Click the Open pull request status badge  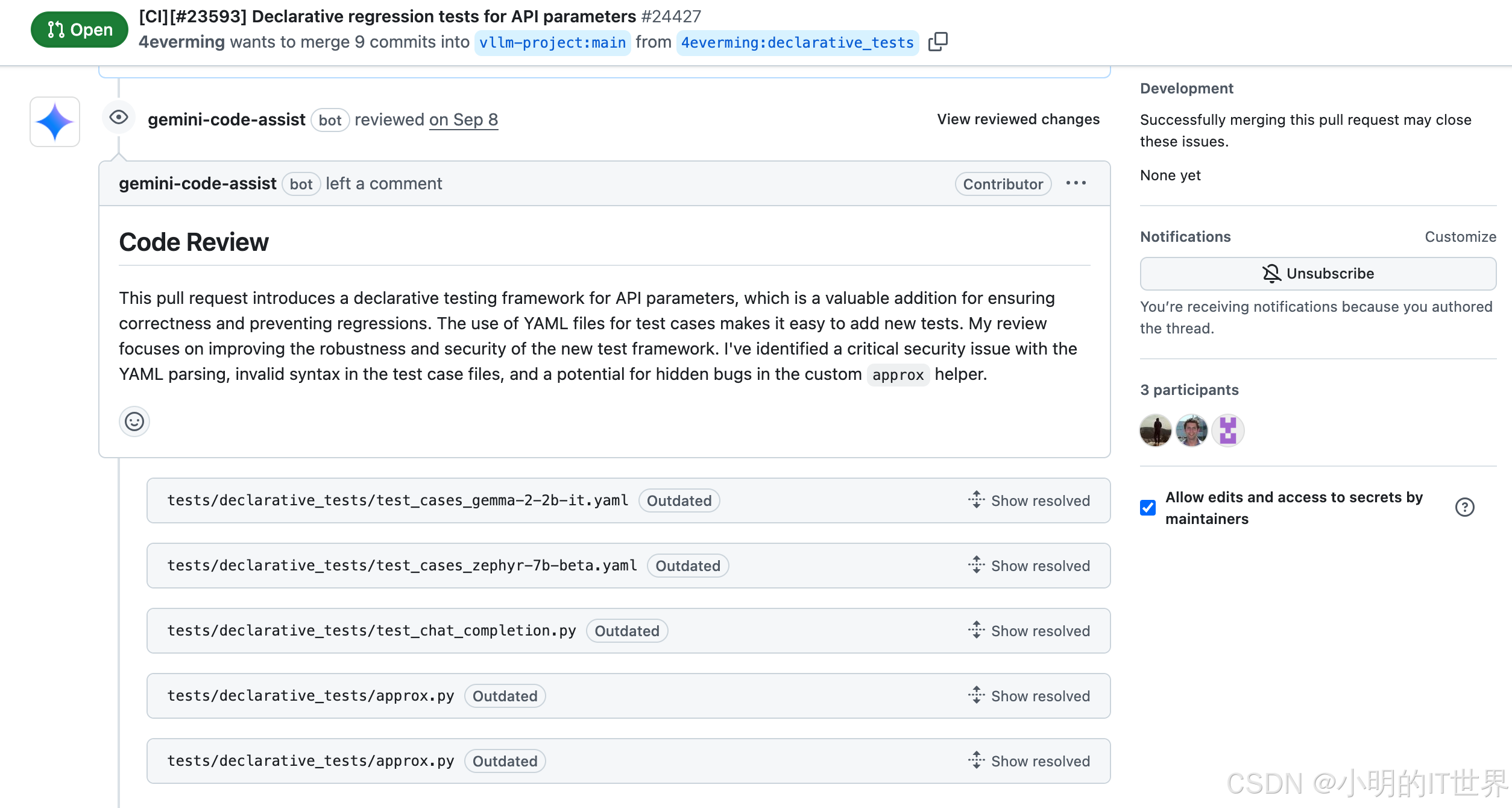click(80, 30)
